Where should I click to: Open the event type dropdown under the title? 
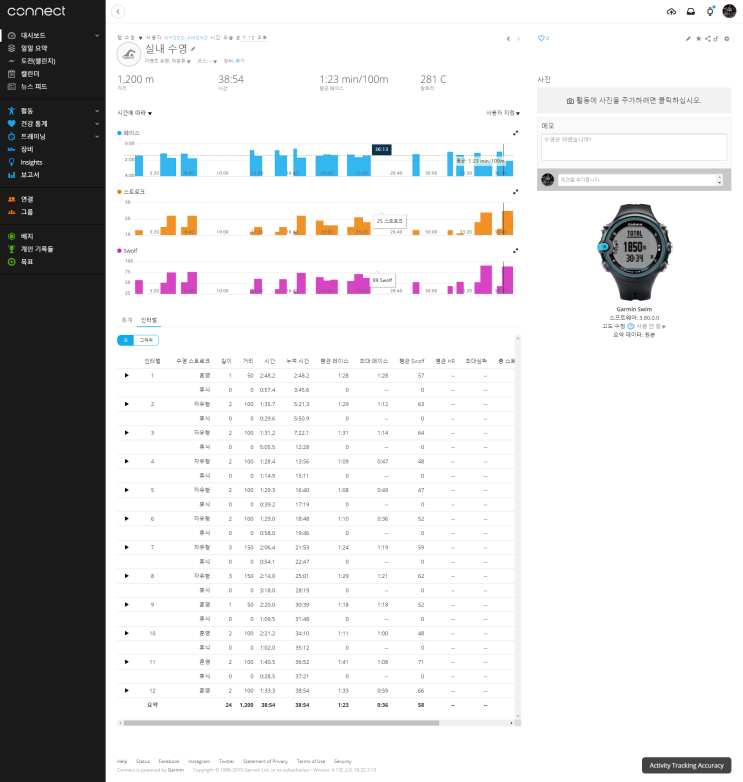[168, 61]
